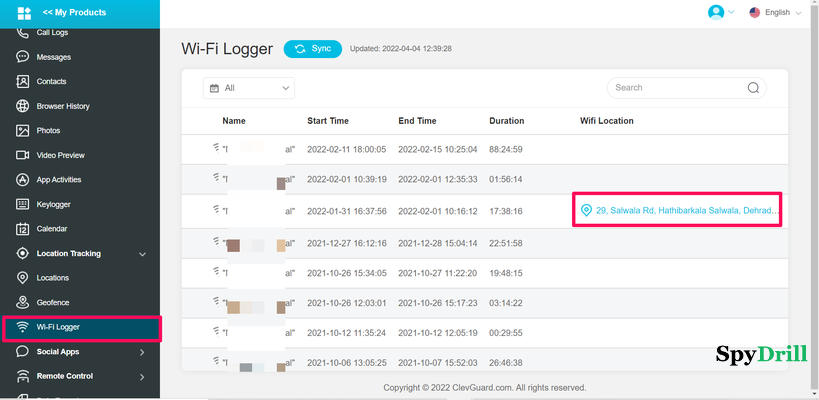Open the Calendar sidebar item
Screen dimensions: 819x400
(51, 229)
